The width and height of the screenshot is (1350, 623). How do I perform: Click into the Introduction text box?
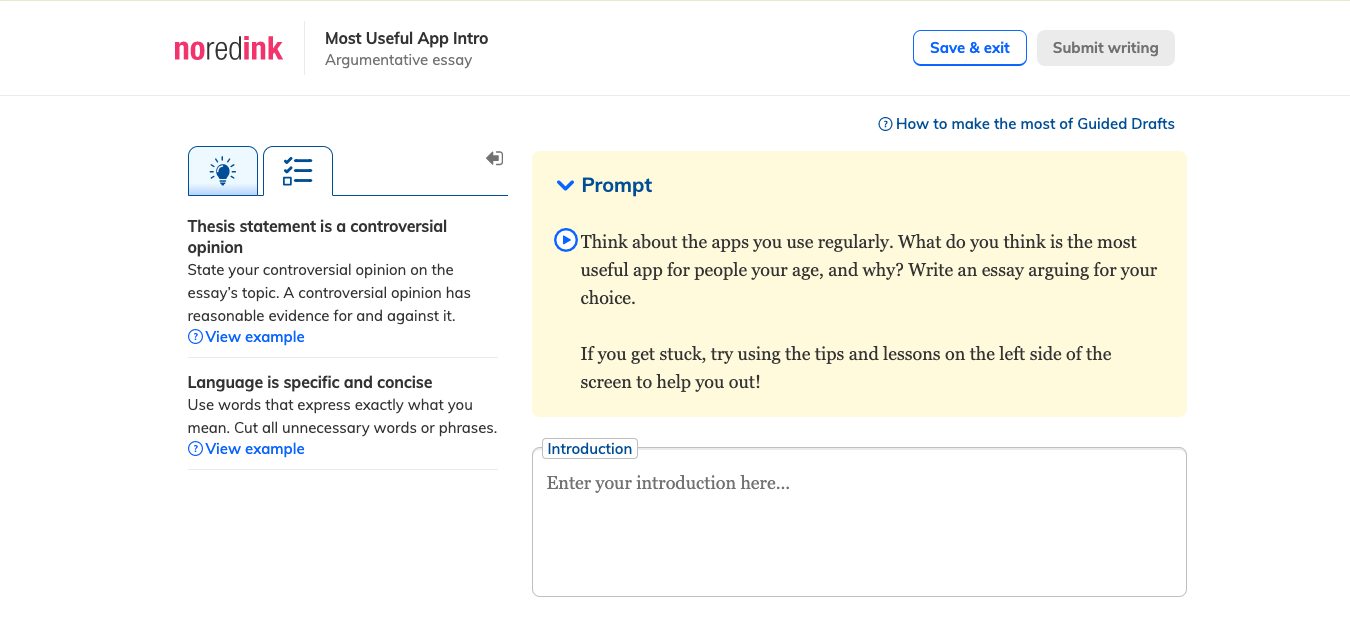pyautogui.click(x=859, y=522)
